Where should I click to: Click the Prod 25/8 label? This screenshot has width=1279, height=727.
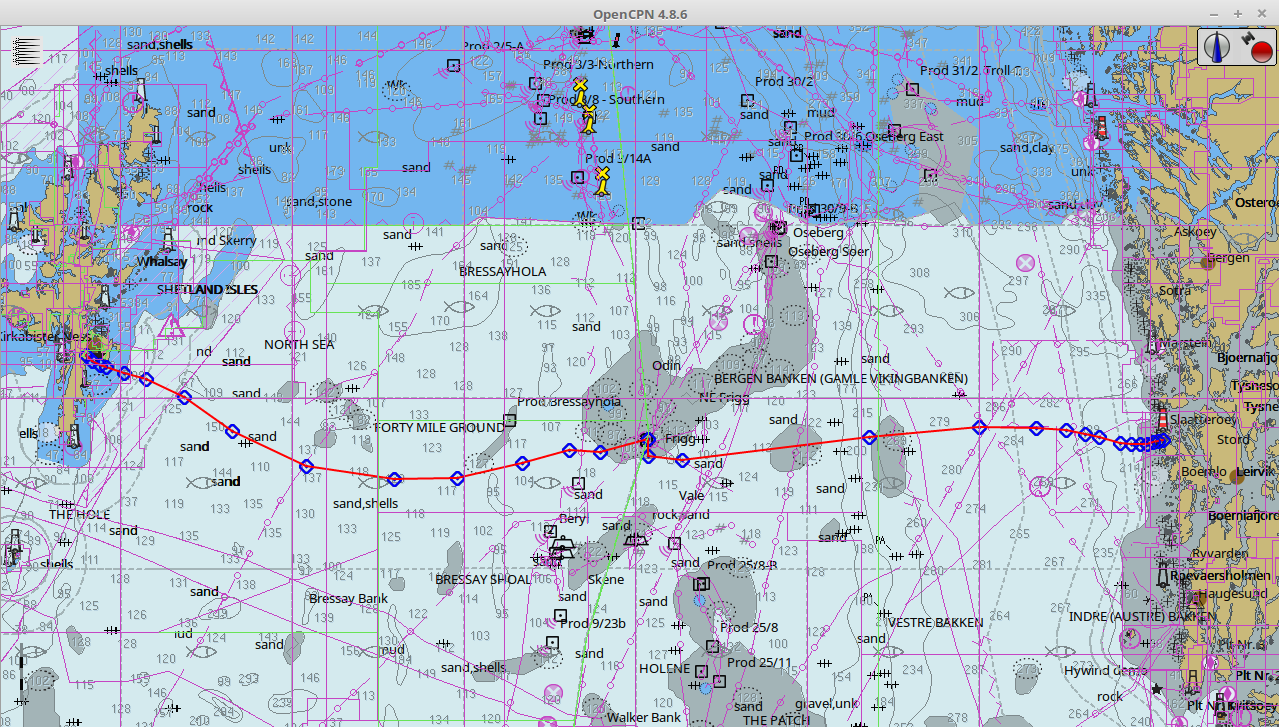pyautogui.click(x=749, y=628)
